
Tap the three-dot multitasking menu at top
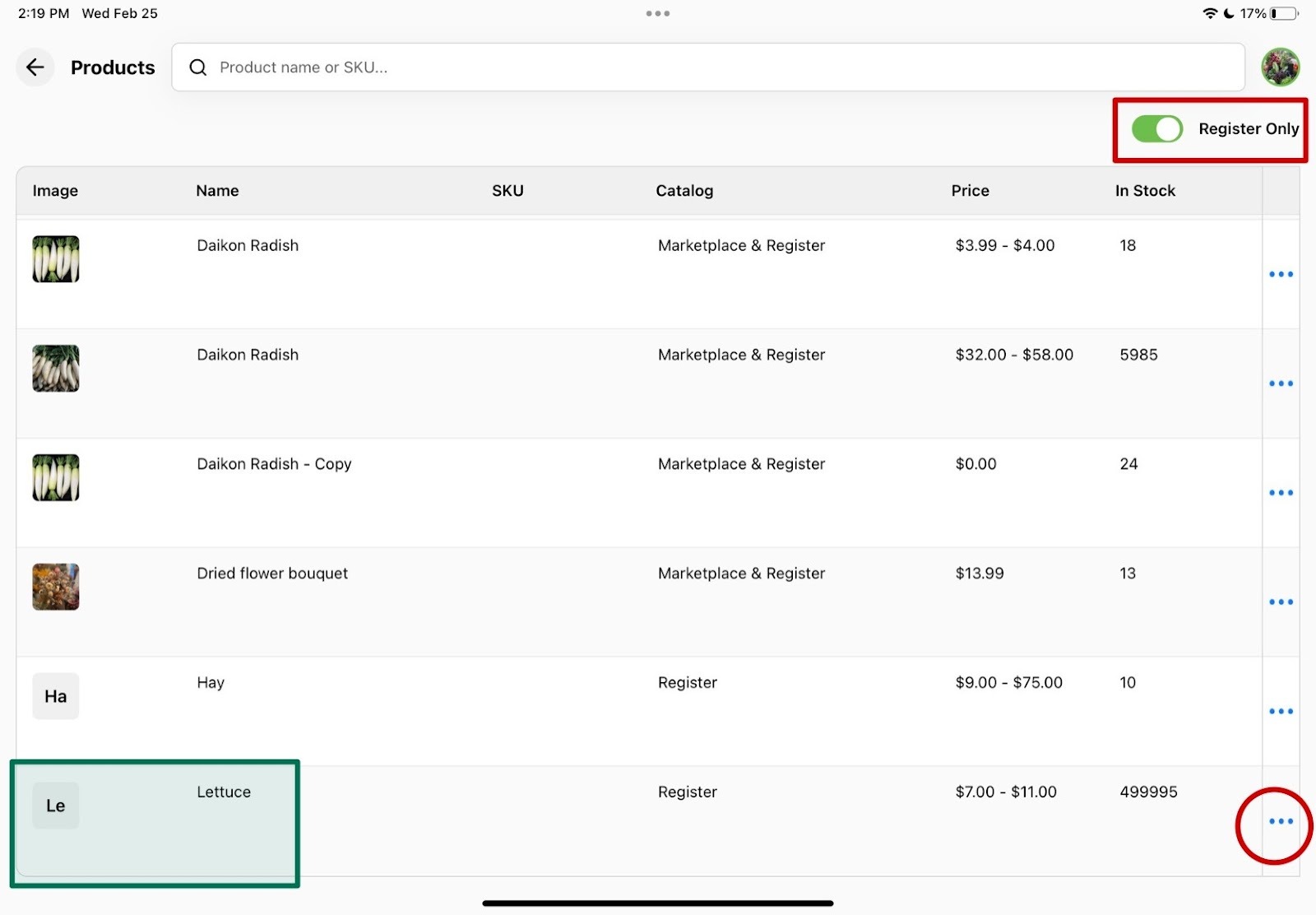657,14
